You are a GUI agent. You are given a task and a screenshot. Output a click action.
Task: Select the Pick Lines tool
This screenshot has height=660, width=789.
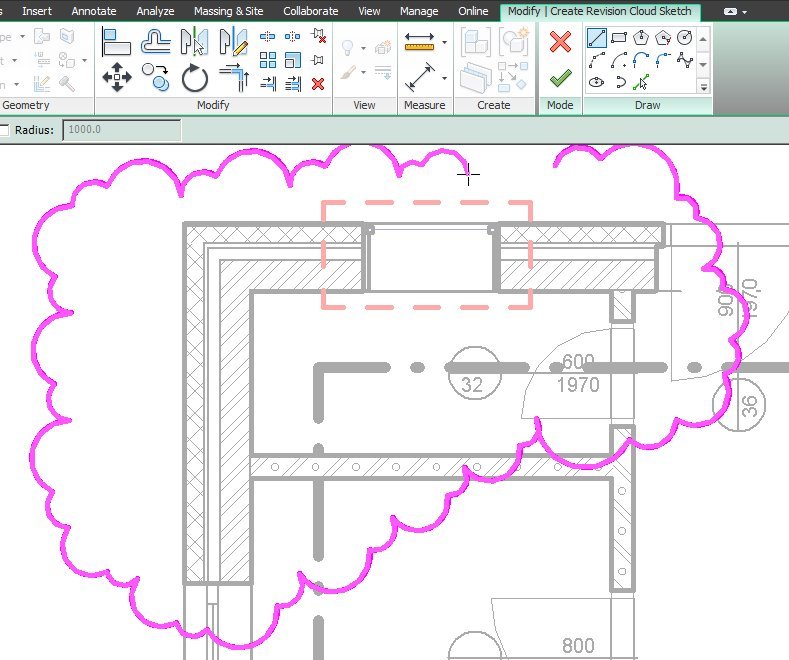click(x=641, y=82)
